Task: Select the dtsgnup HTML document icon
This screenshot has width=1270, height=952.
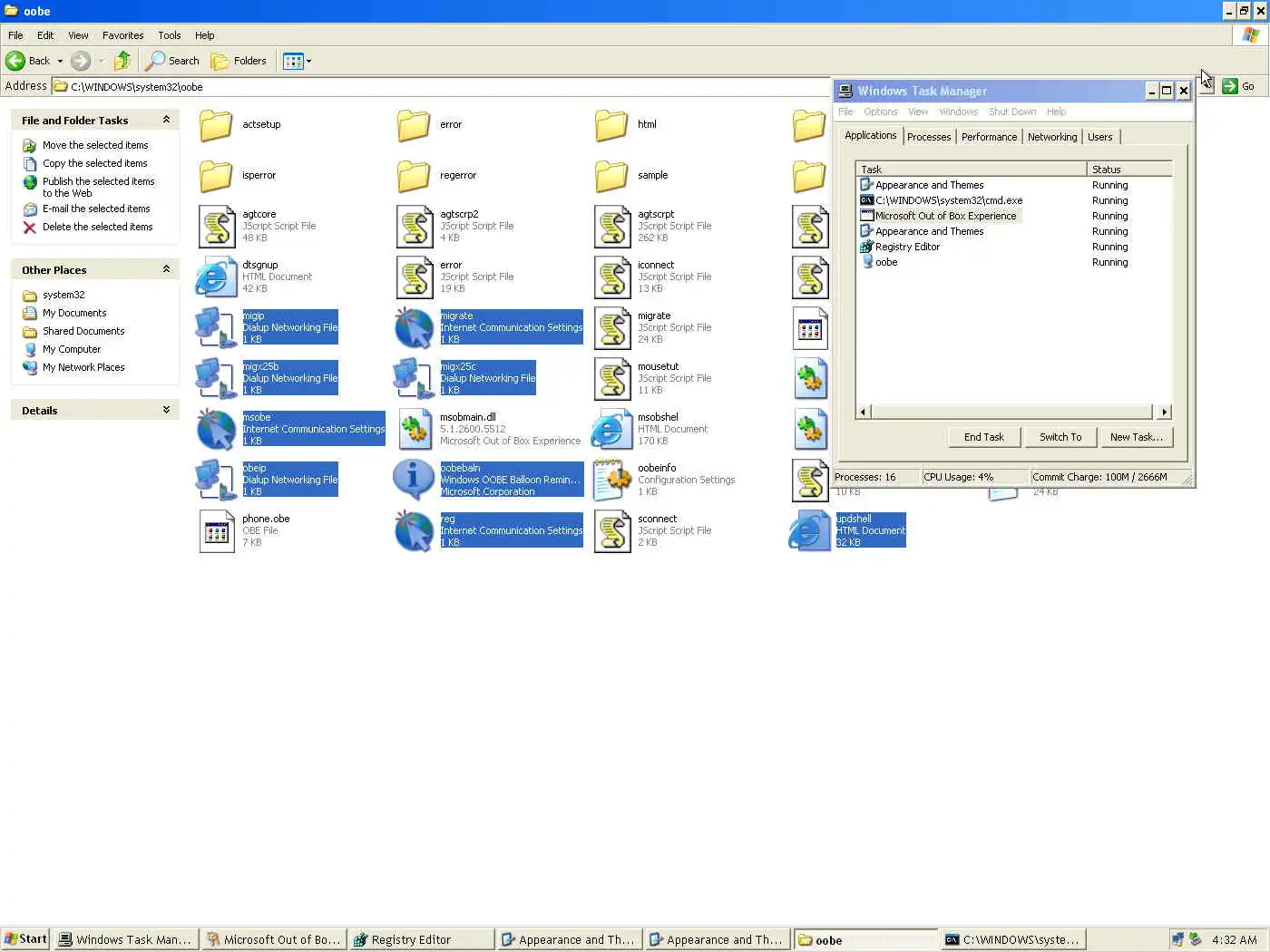Action: click(216, 277)
